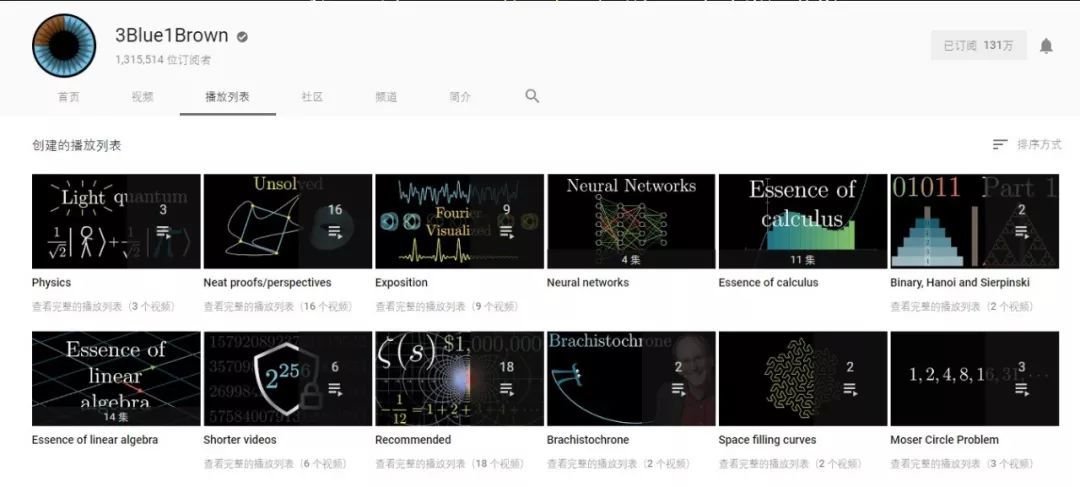Click the 3Blue1Brown channel name
Image resolution: width=1080 pixels, height=487 pixels.
point(172,36)
